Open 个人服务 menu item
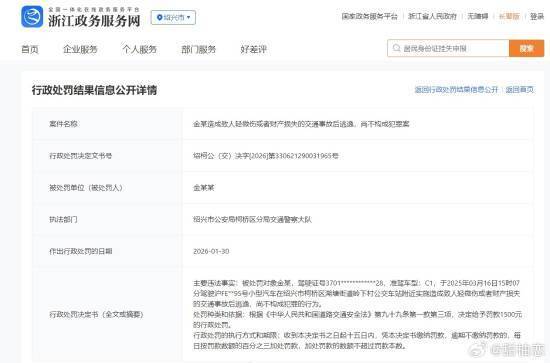The height and width of the screenshot is (363, 550). (x=139, y=49)
